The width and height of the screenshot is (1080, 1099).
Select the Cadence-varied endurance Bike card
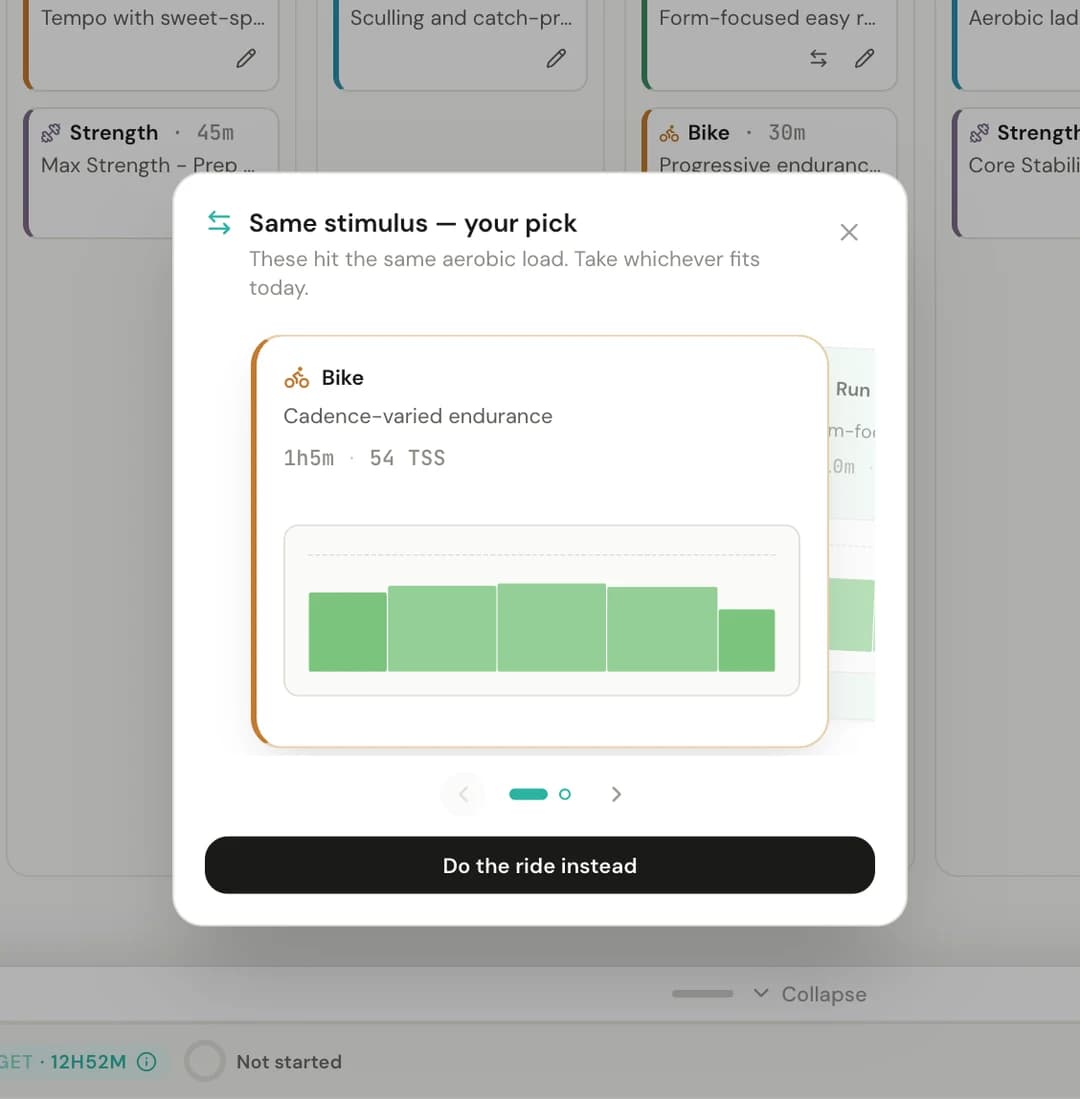tap(540, 541)
